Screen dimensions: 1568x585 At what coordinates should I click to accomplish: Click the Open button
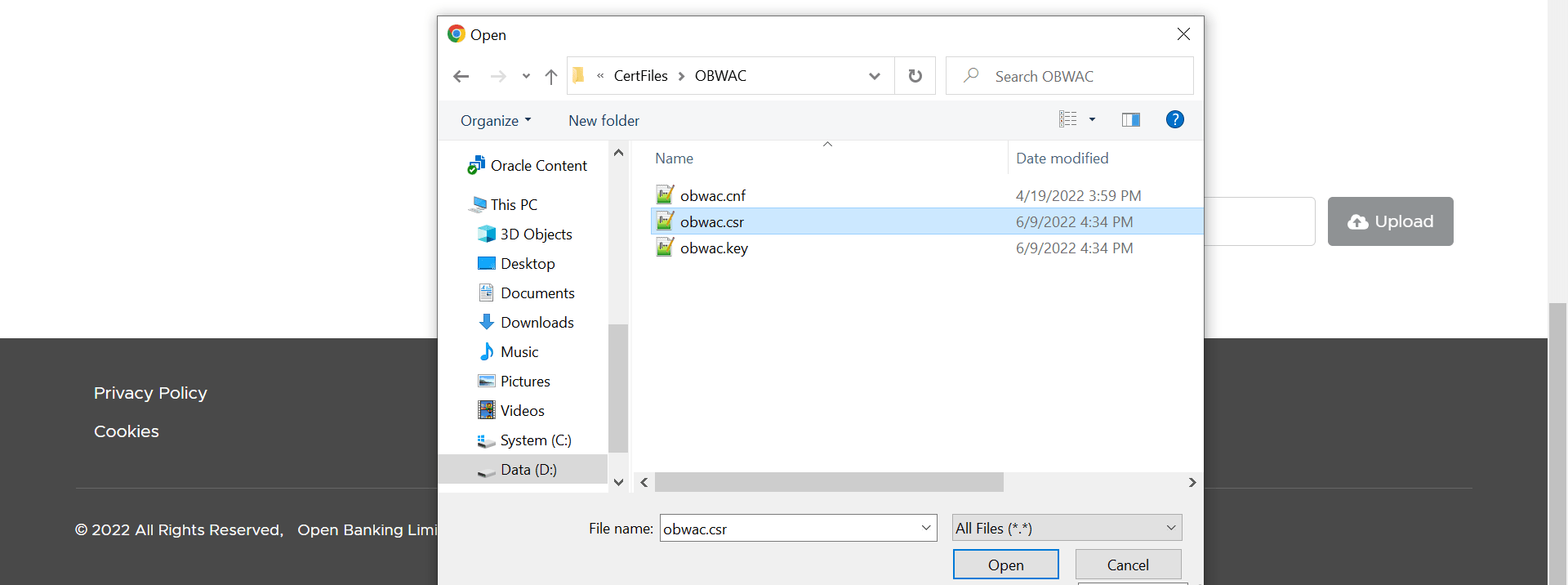click(x=1006, y=565)
